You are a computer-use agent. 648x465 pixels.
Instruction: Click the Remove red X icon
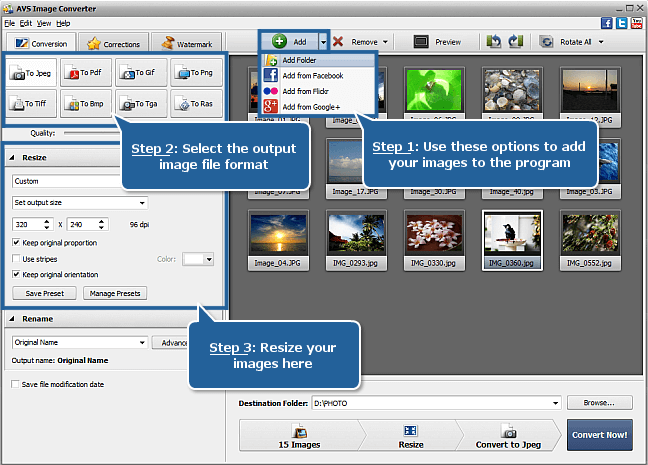[338, 41]
